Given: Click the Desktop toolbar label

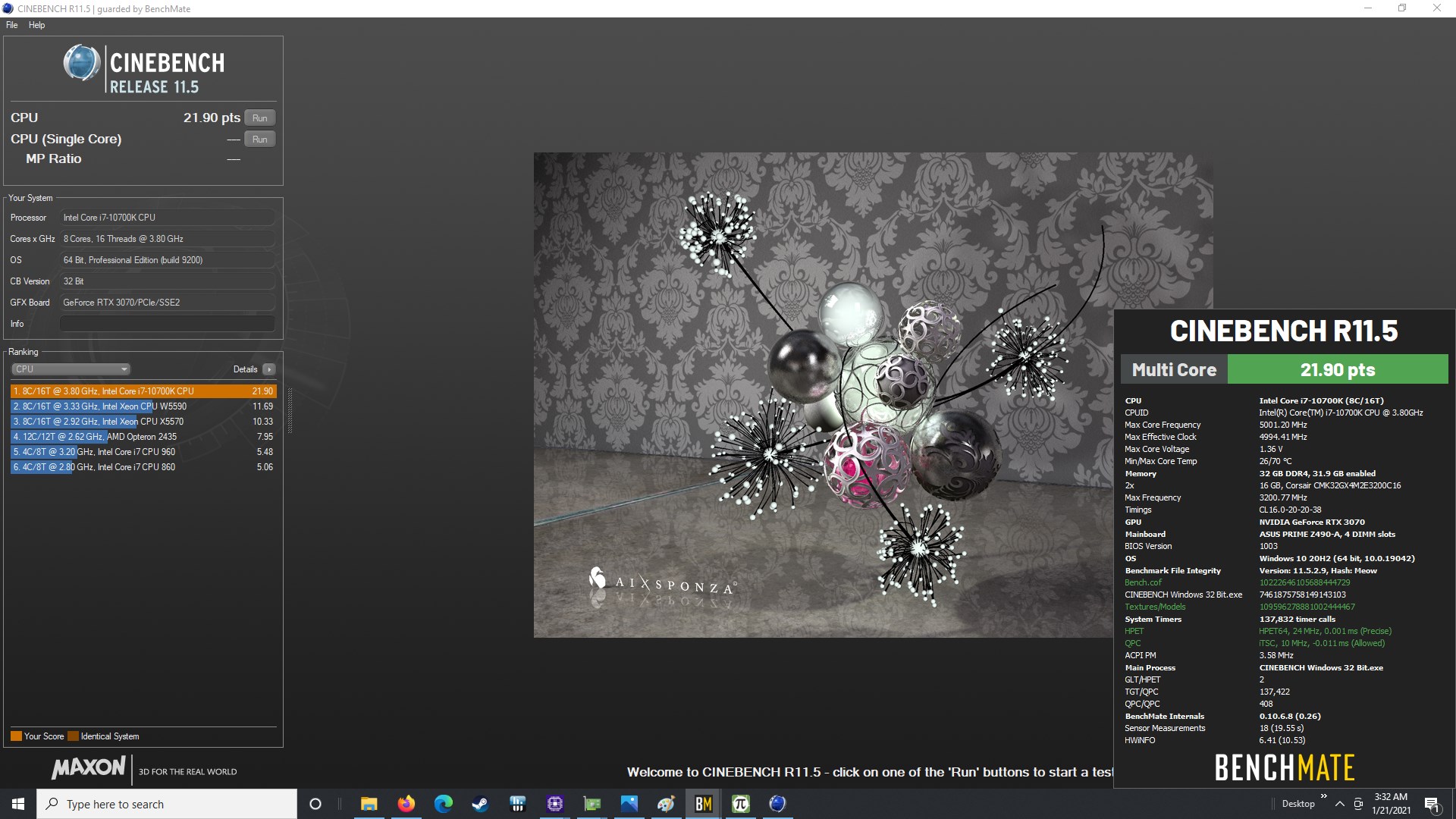Looking at the screenshot, I should [1298, 804].
